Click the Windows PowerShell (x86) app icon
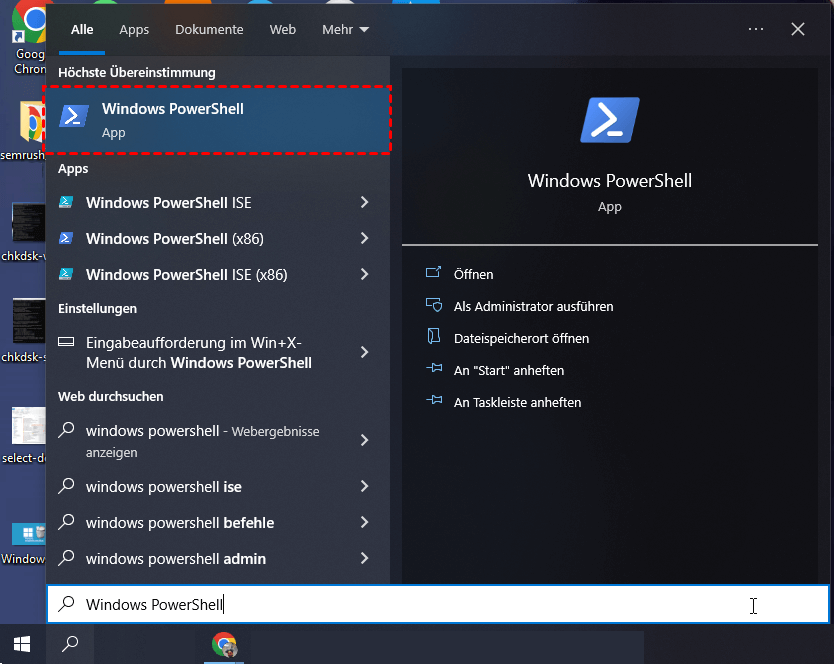The image size is (834, 664). [x=66, y=238]
